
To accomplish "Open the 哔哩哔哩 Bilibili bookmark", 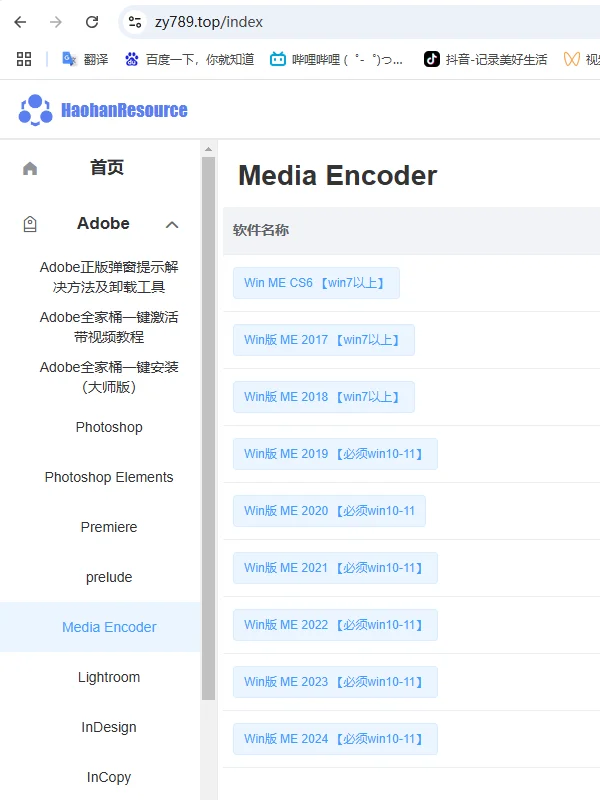I will [336, 59].
